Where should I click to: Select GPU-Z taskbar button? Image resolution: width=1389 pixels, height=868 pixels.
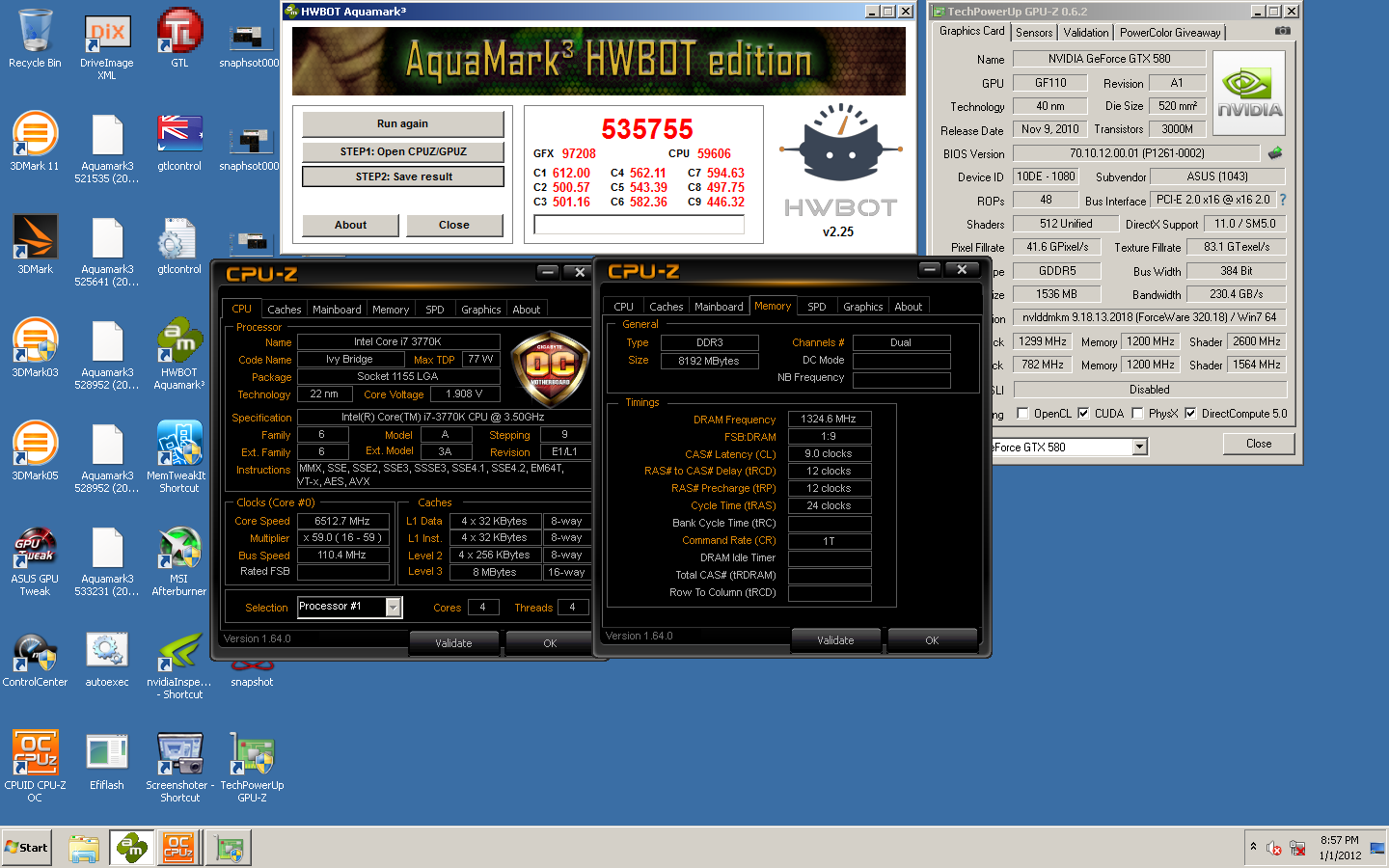[x=230, y=849]
